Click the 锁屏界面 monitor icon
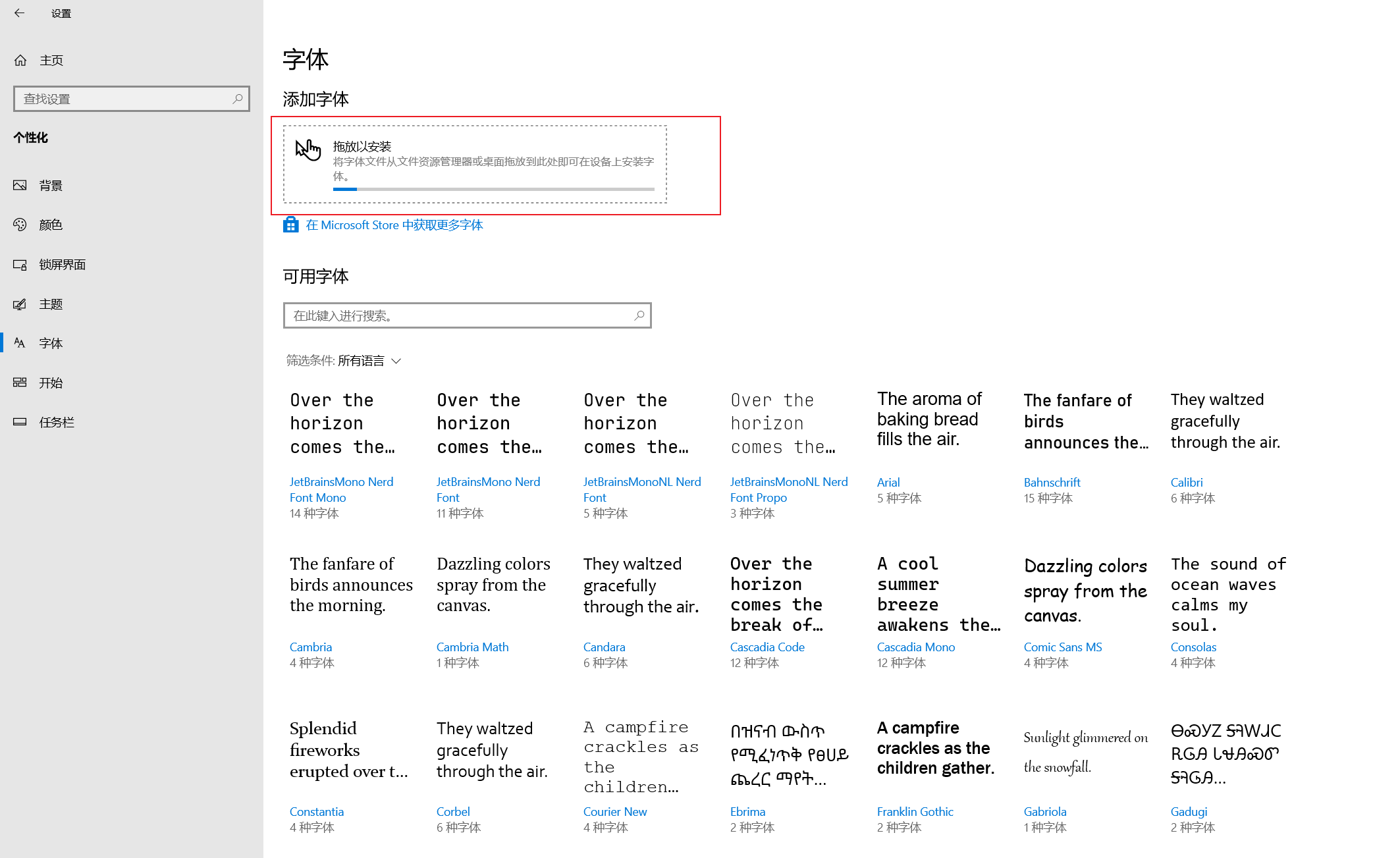Image resolution: width=1400 pixels, height=858 pixels. 20,265
